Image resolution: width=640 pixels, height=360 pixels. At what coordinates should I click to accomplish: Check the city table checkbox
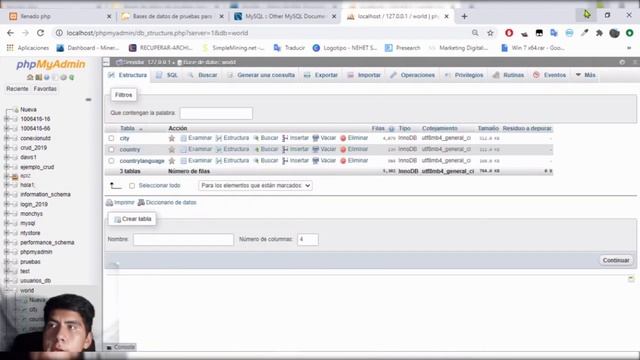coord(111,138)
